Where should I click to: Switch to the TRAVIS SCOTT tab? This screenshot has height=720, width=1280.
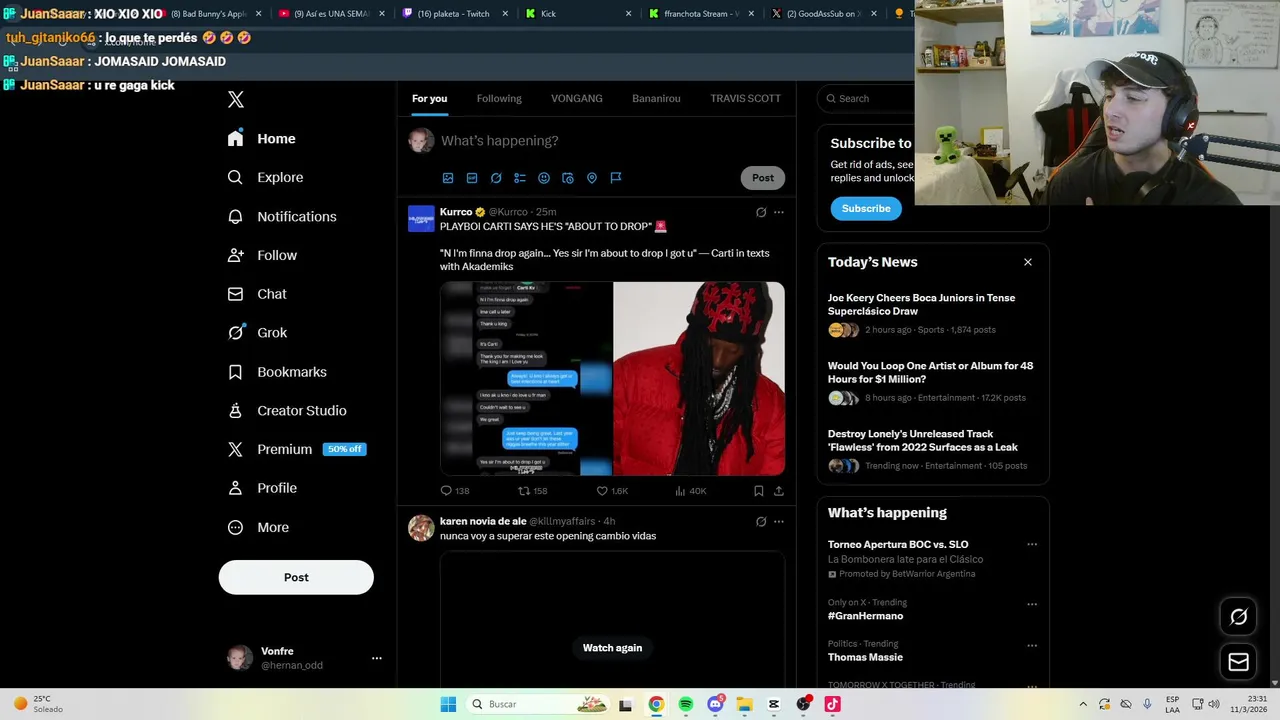745,98
